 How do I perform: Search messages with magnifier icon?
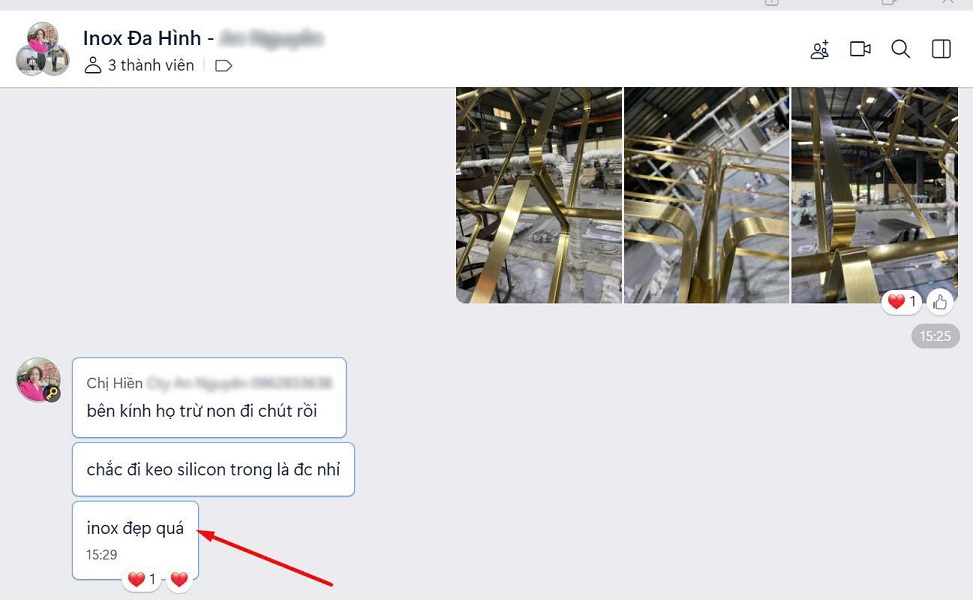900,49
